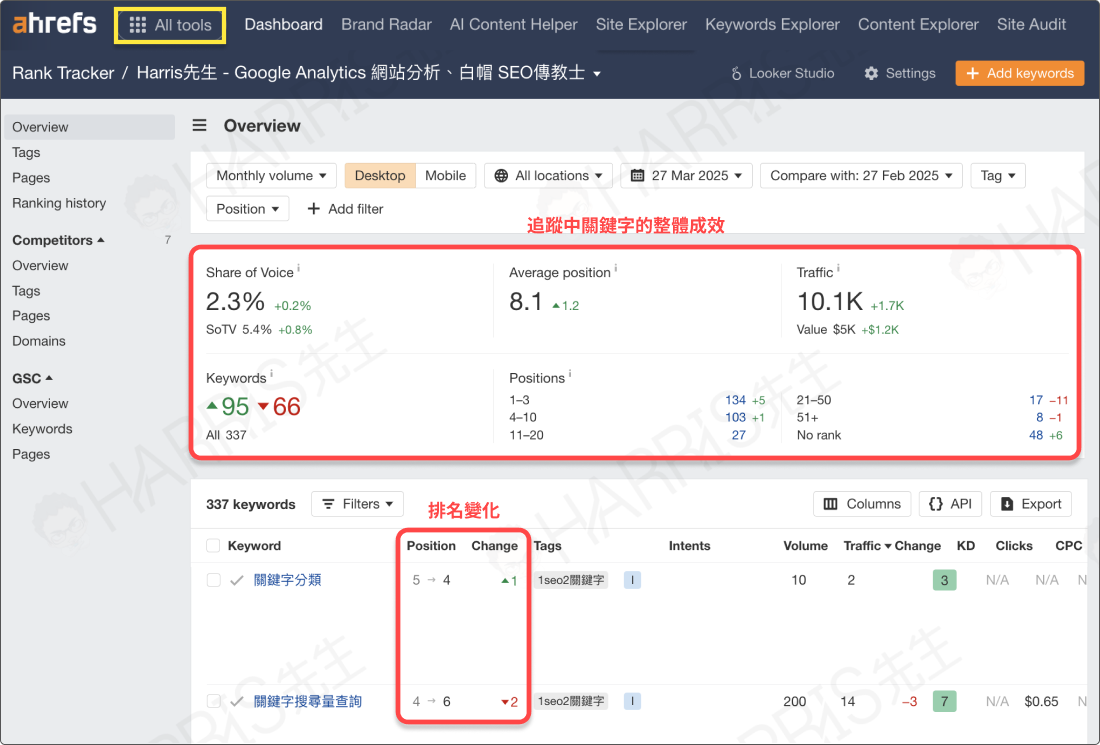
Task: Click the Settings gear icon
Action: coord(871,73)
